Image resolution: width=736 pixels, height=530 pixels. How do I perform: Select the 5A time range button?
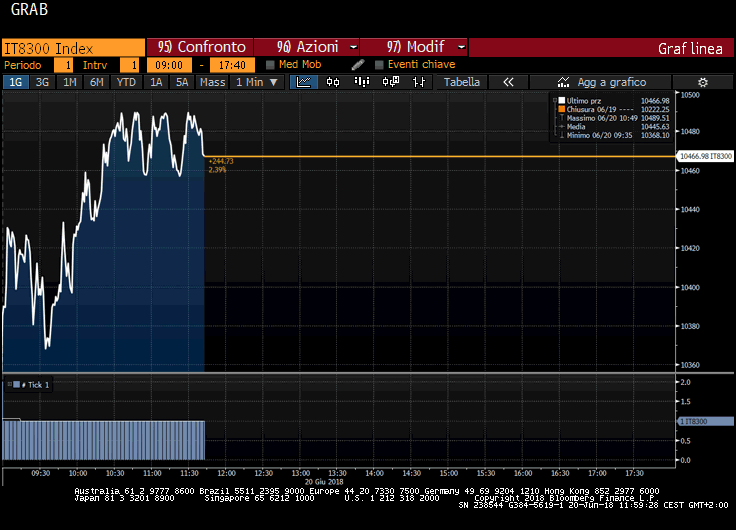click(182, 82)
